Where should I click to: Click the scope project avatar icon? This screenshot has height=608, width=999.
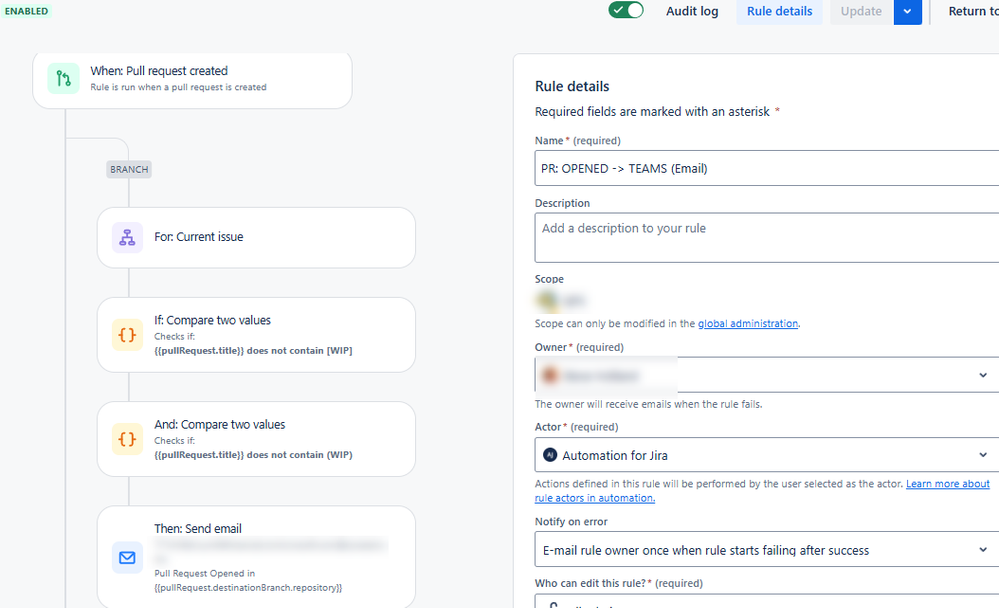547,300
